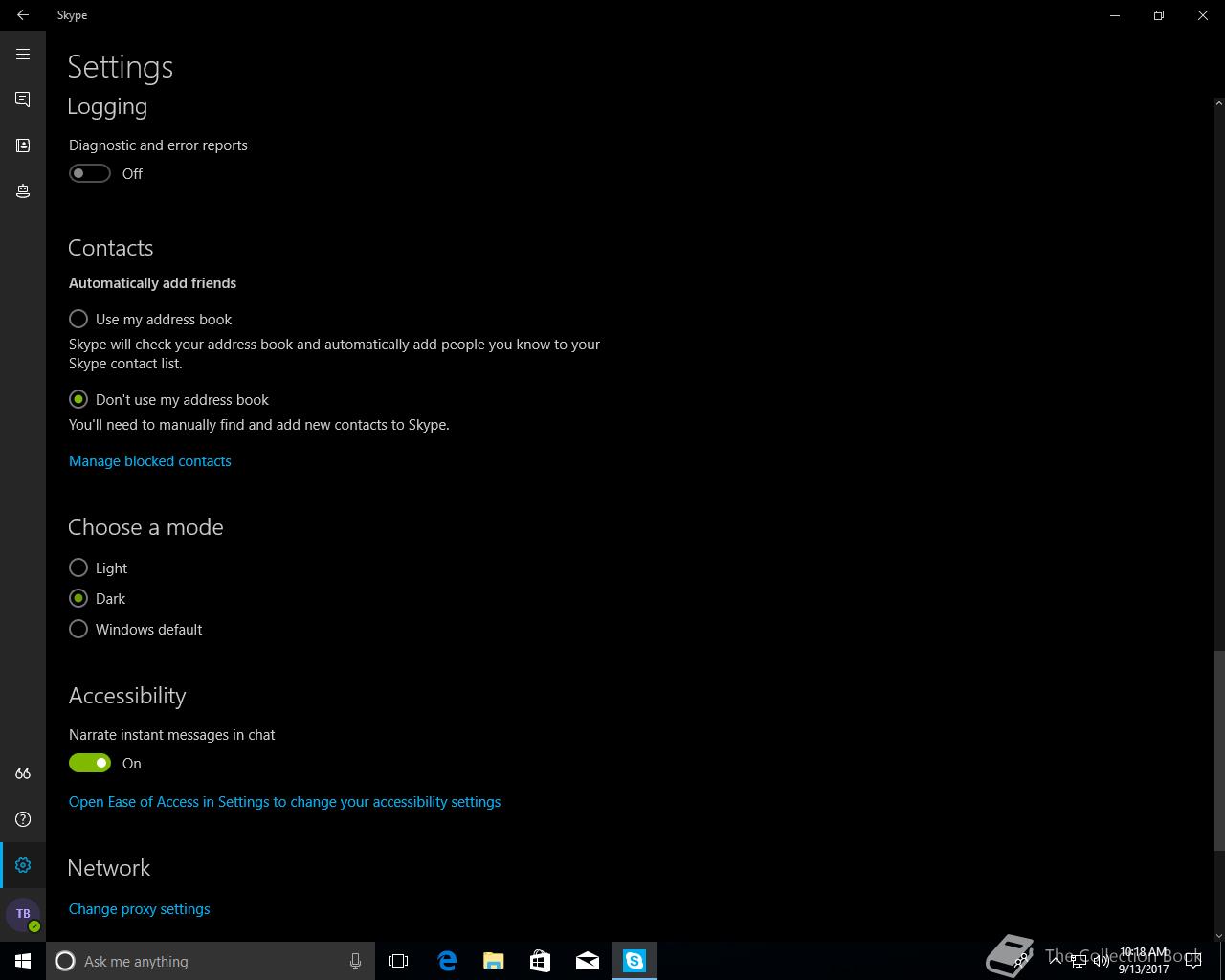The width and height of the screenshot is (1225, 980).
Task: Open the hamburger navigation menu
Action: pyautogui.click(x=23, y=55)
